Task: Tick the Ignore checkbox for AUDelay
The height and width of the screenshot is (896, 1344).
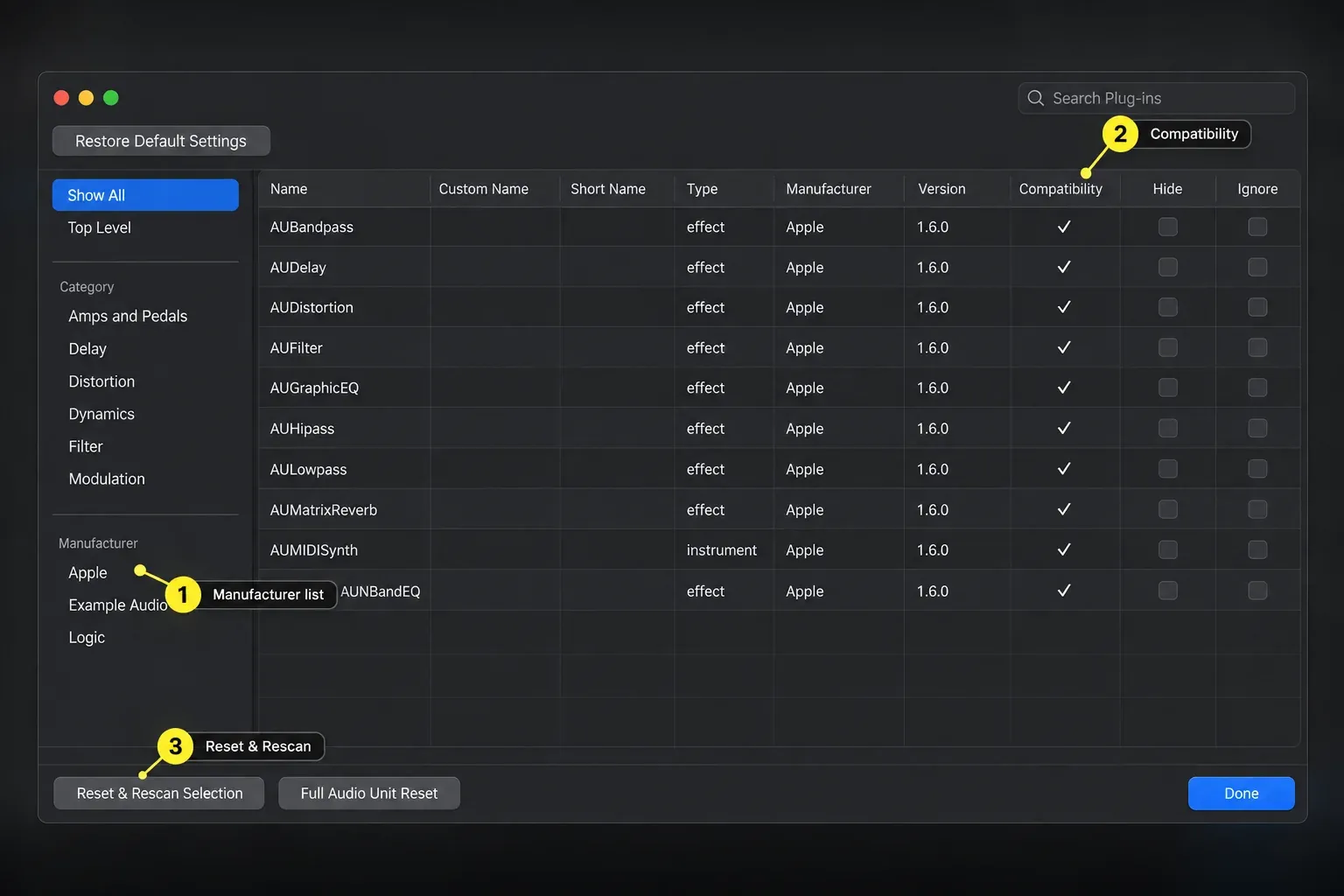Action: (1257, 267)
